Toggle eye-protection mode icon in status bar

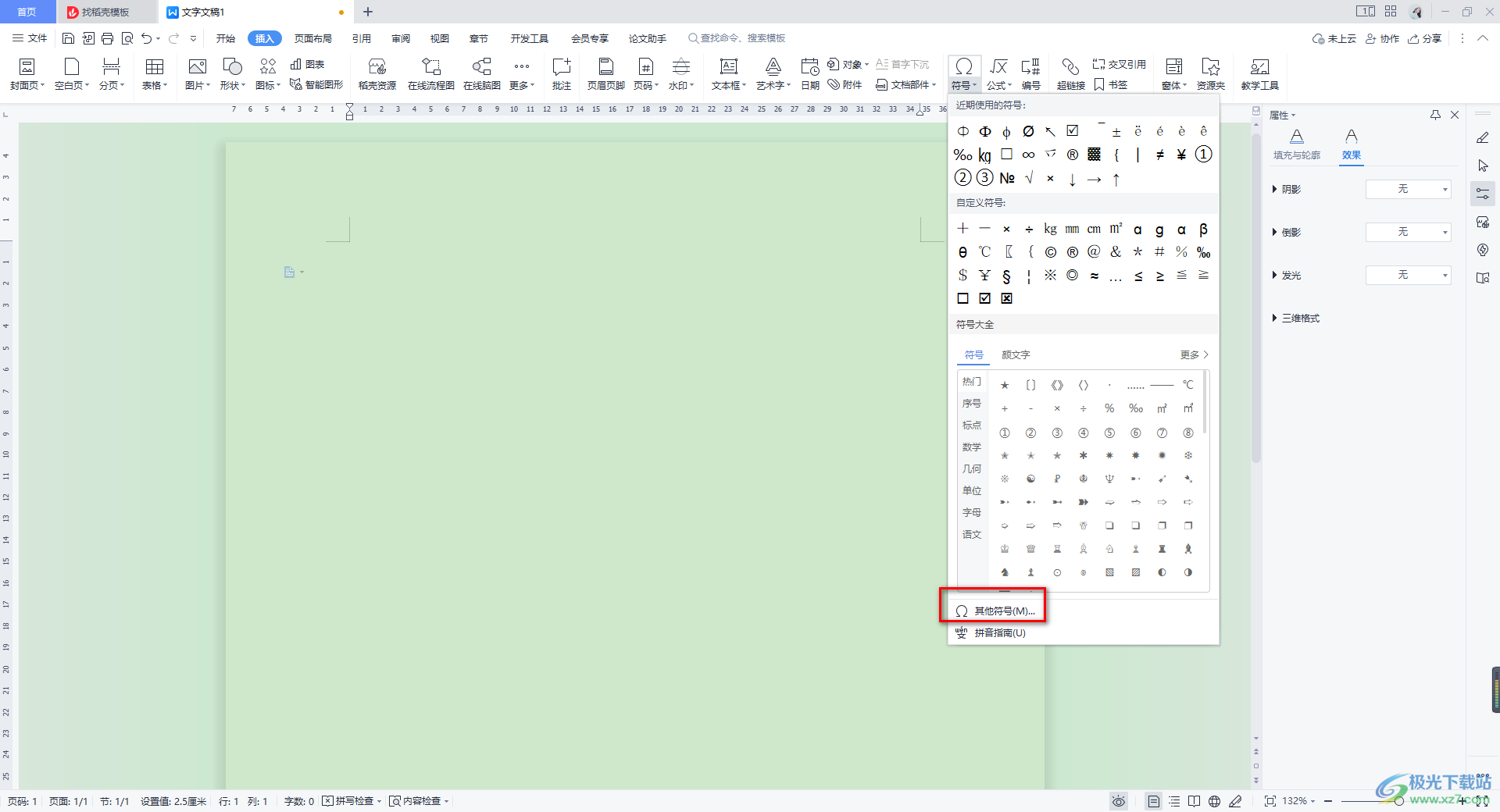point(1119,801)
